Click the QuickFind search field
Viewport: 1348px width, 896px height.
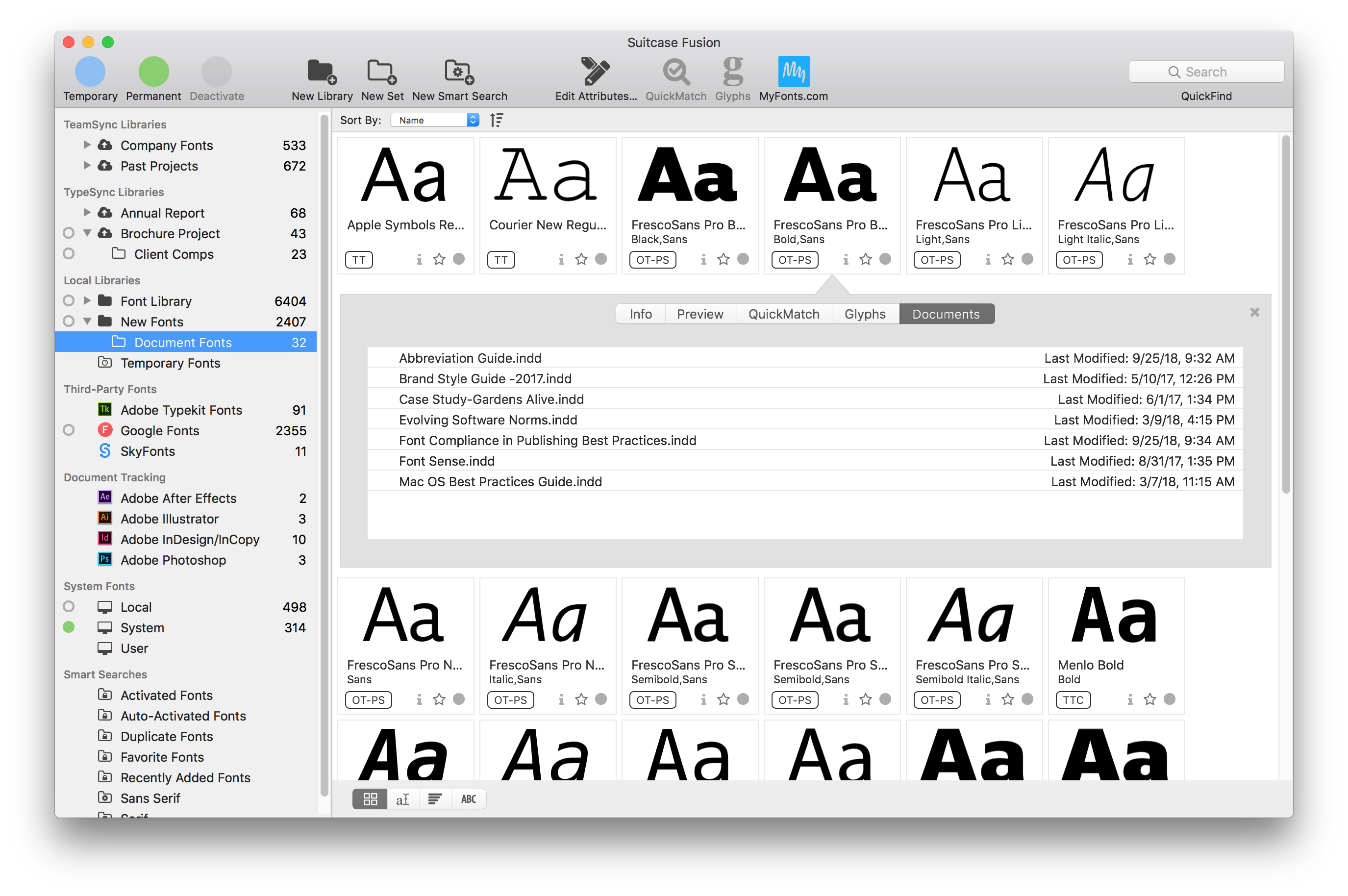[x=1206, y=72]
